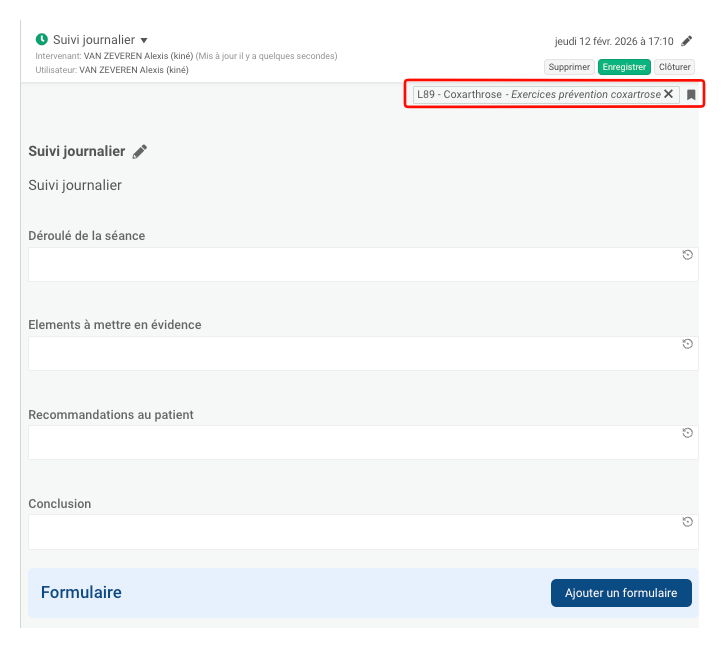Screen dimensions: 724x648
Task: Remove the L89 Coxarthrose tag
Action: pyautogui.click(x=669, y=94)
